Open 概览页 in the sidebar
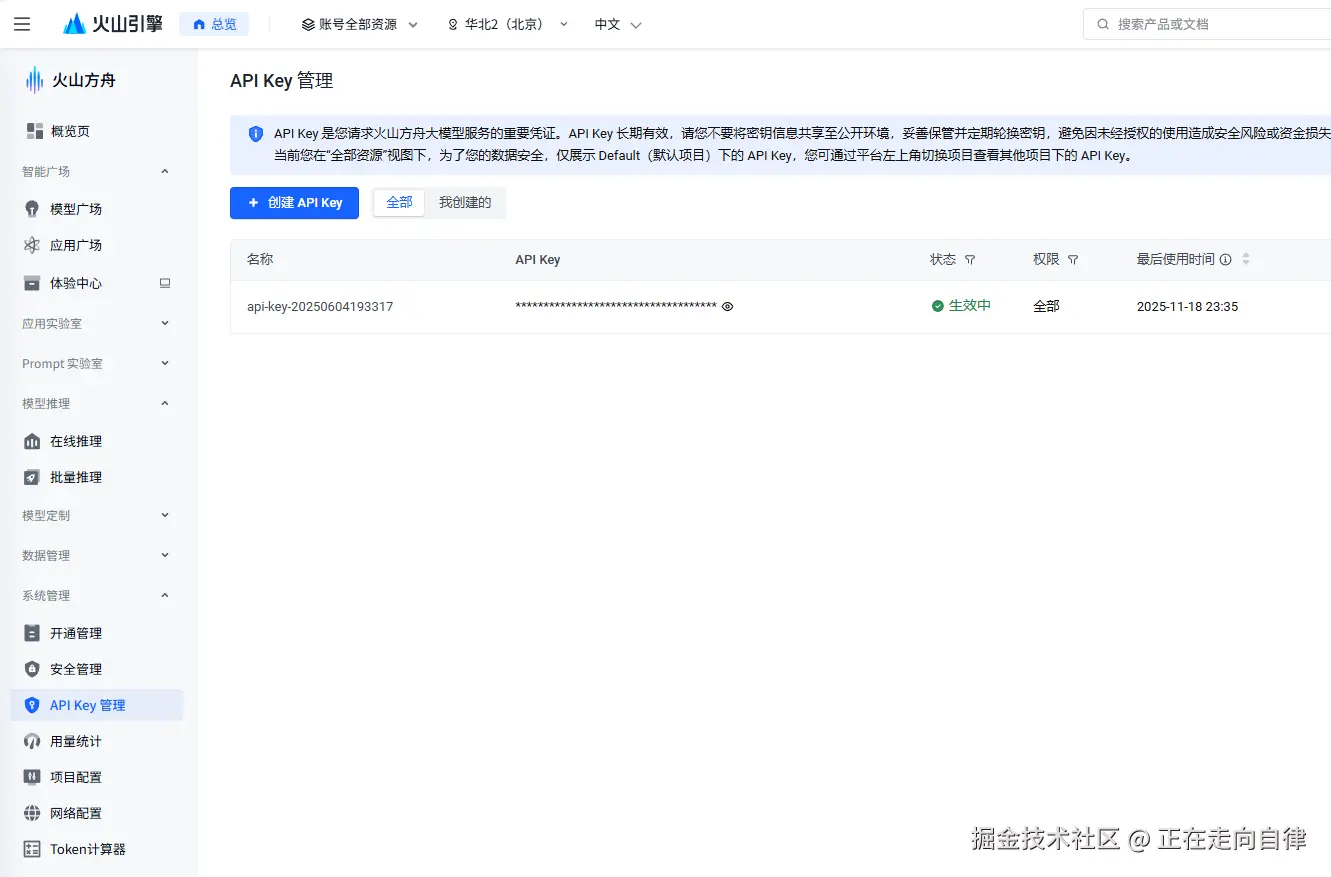Screen dimensions: 1331x877 point(70,131)
